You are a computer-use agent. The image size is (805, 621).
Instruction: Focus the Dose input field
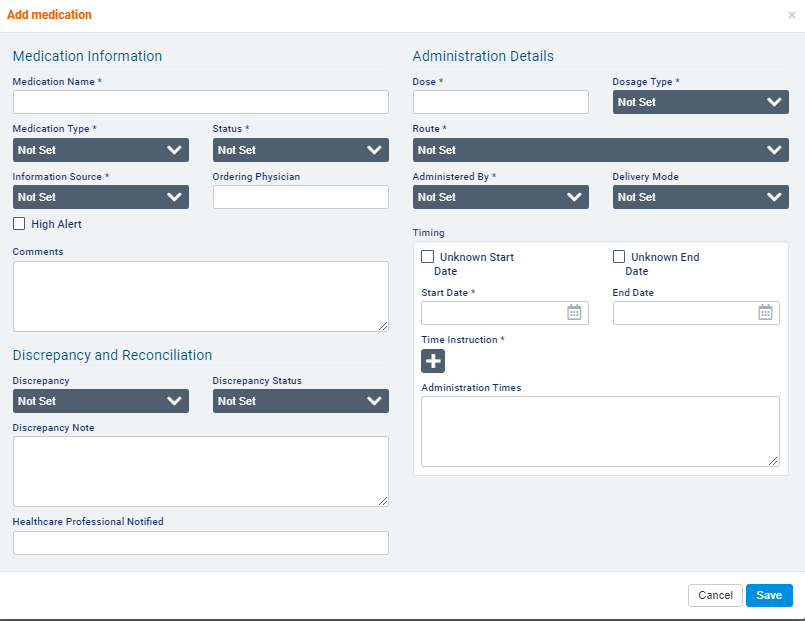tap(500, 102)
